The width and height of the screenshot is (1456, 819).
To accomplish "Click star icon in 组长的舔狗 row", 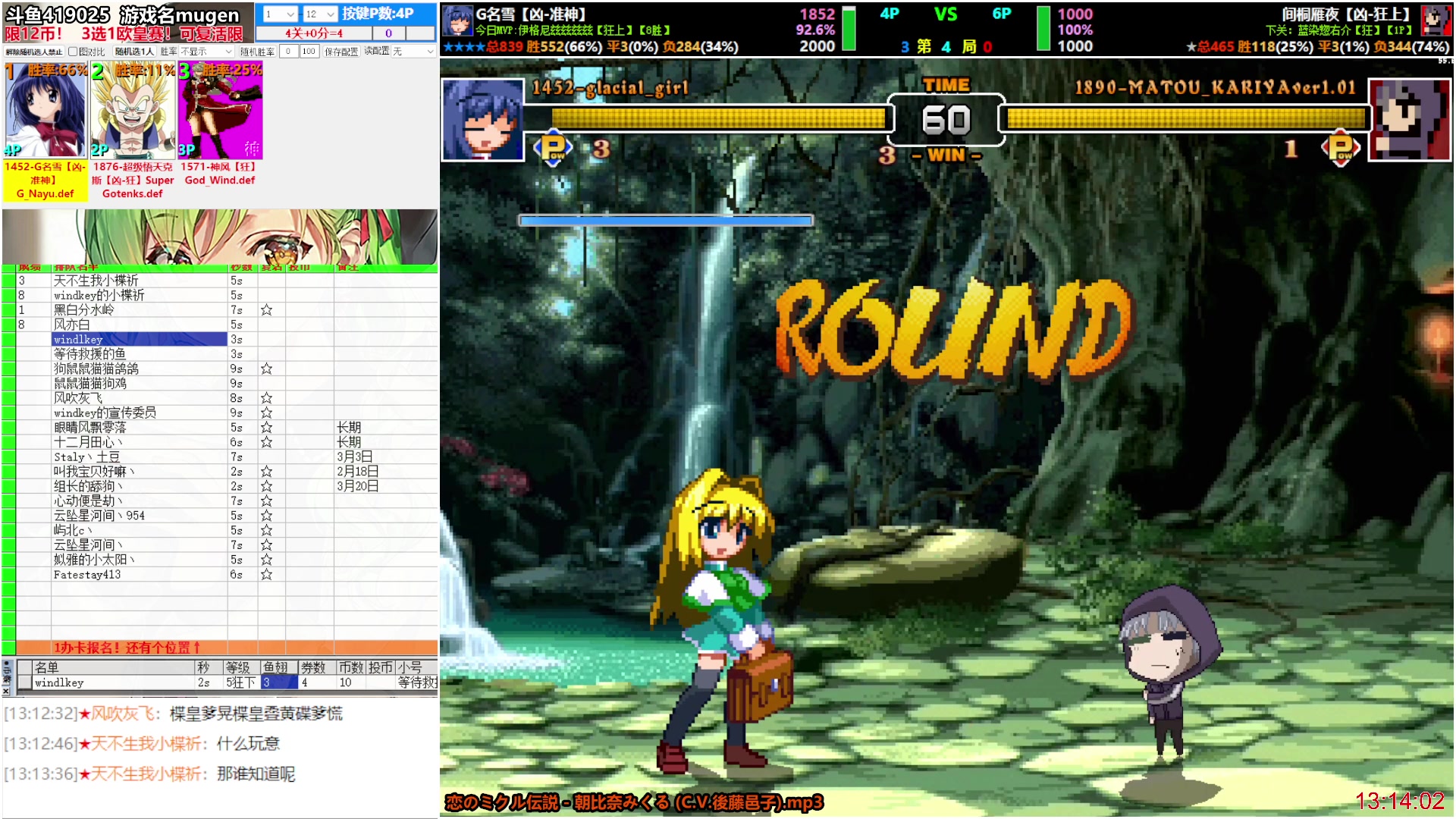I will [266, 486].
